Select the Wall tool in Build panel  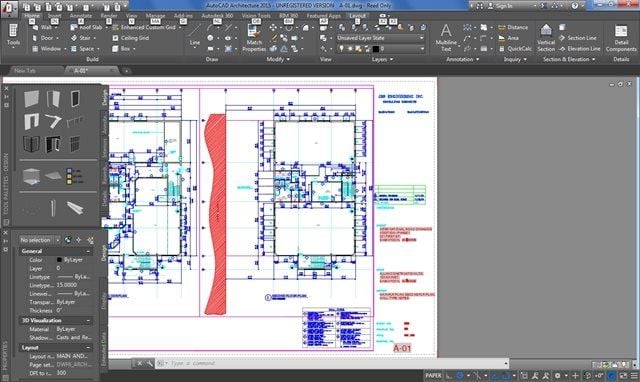coord(42,27)
